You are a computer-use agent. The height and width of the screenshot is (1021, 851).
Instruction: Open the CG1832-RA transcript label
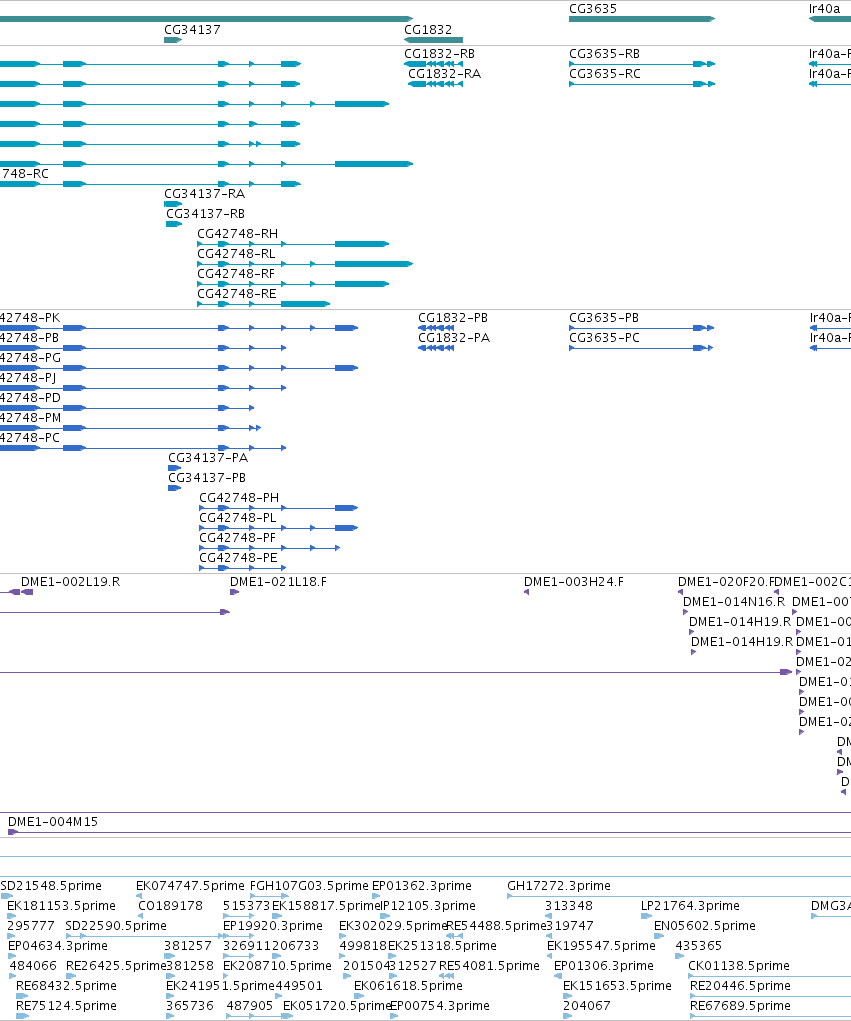click(x=445, y=74)
